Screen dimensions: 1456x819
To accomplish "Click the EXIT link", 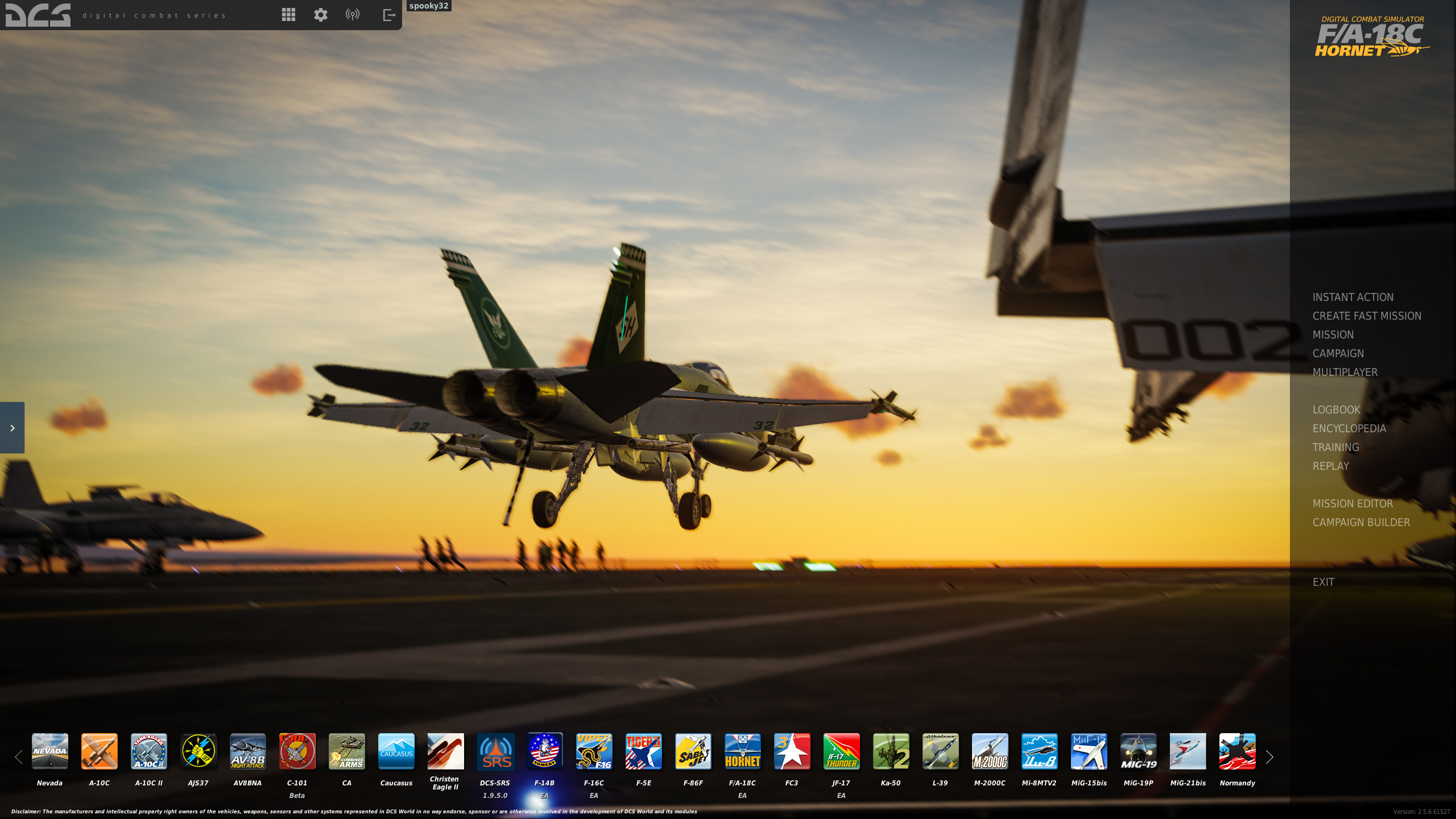I will (x=1323, y=582).
